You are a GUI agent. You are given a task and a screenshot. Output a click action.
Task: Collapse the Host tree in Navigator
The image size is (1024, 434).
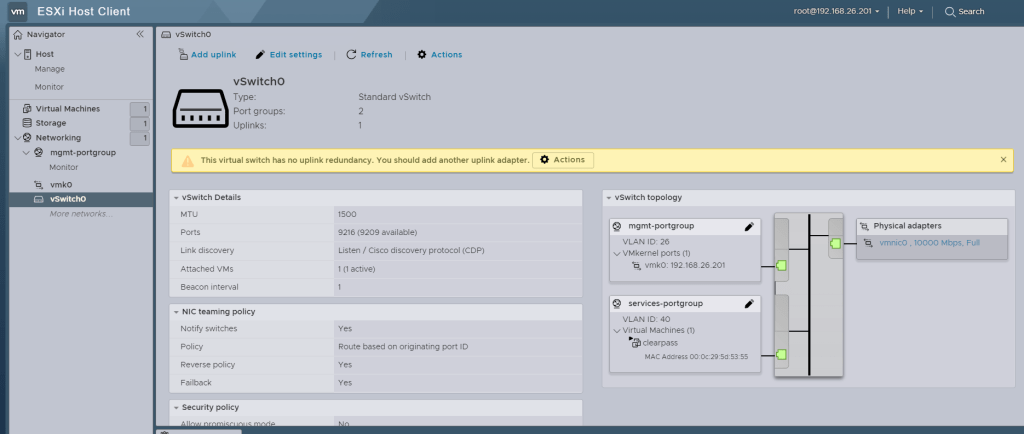[x=18, y=54]
